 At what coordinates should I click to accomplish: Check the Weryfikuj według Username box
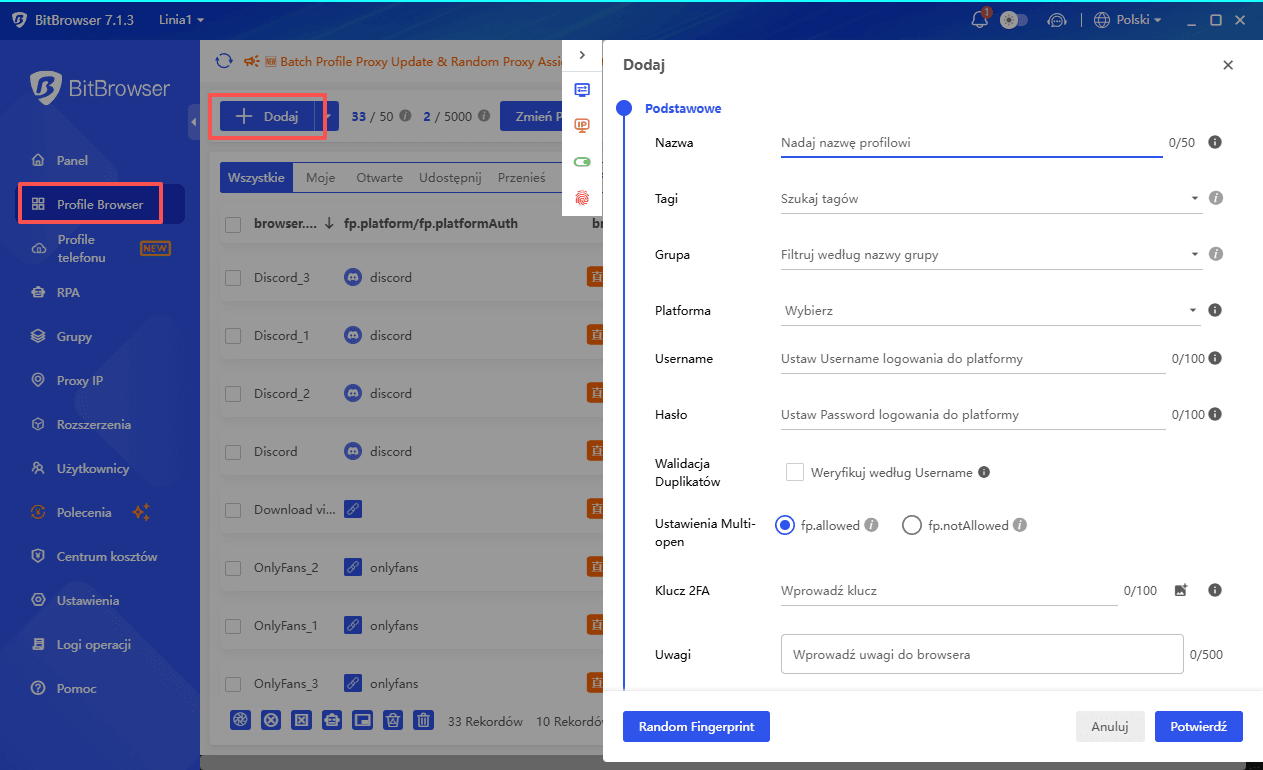pos(795,472)
